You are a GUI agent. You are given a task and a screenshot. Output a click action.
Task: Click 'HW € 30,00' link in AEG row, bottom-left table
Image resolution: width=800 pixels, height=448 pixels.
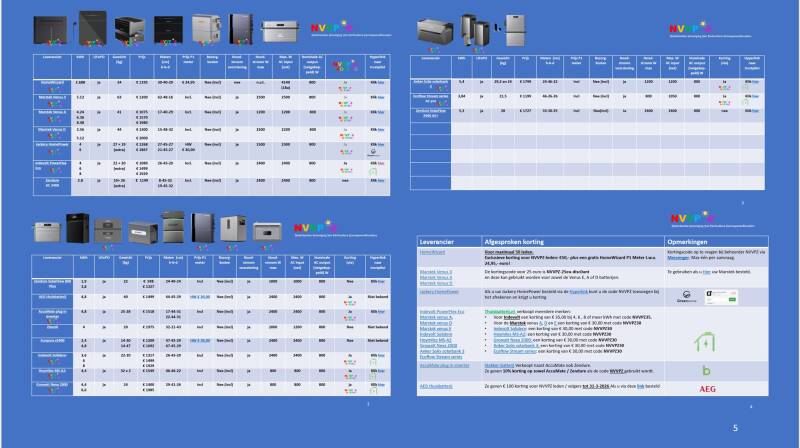(200, 296)
